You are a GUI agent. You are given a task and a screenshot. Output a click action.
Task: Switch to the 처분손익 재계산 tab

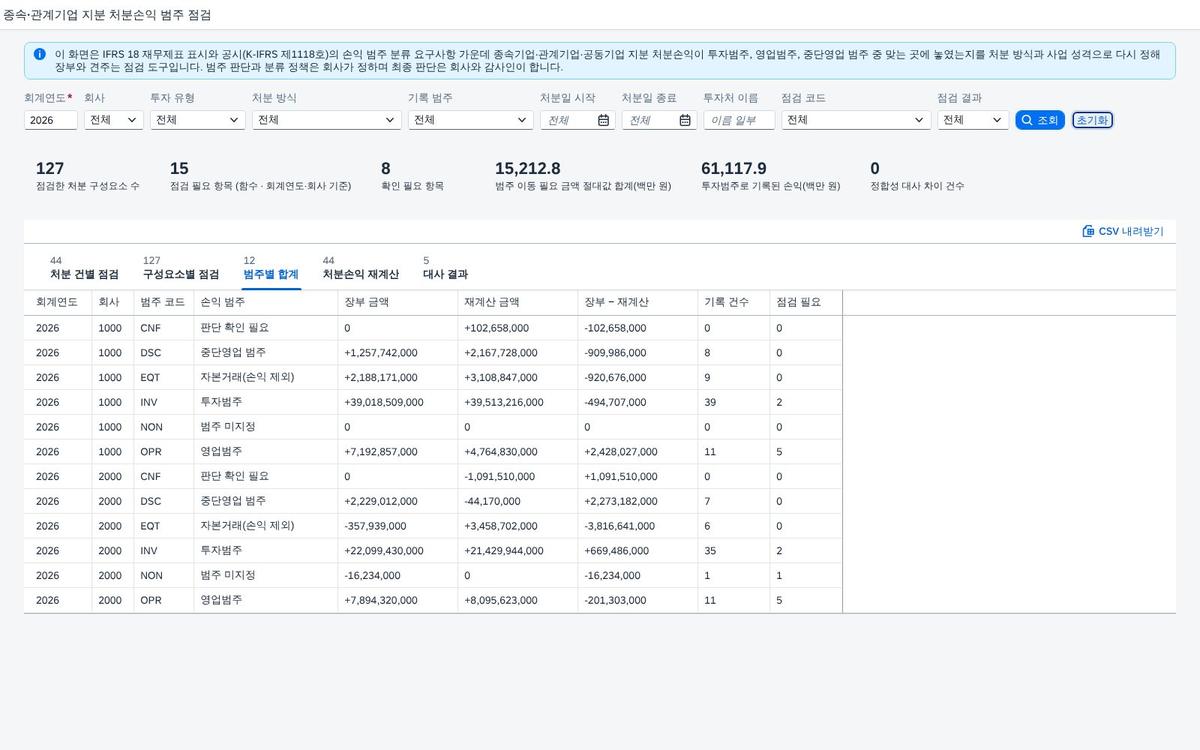pyautogui.click(x=361, y=268)
